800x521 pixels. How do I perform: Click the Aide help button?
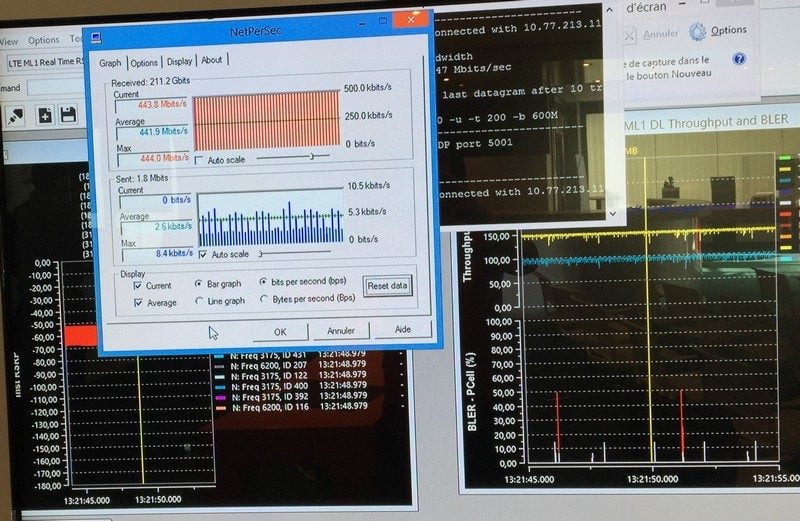coord(403,329)
